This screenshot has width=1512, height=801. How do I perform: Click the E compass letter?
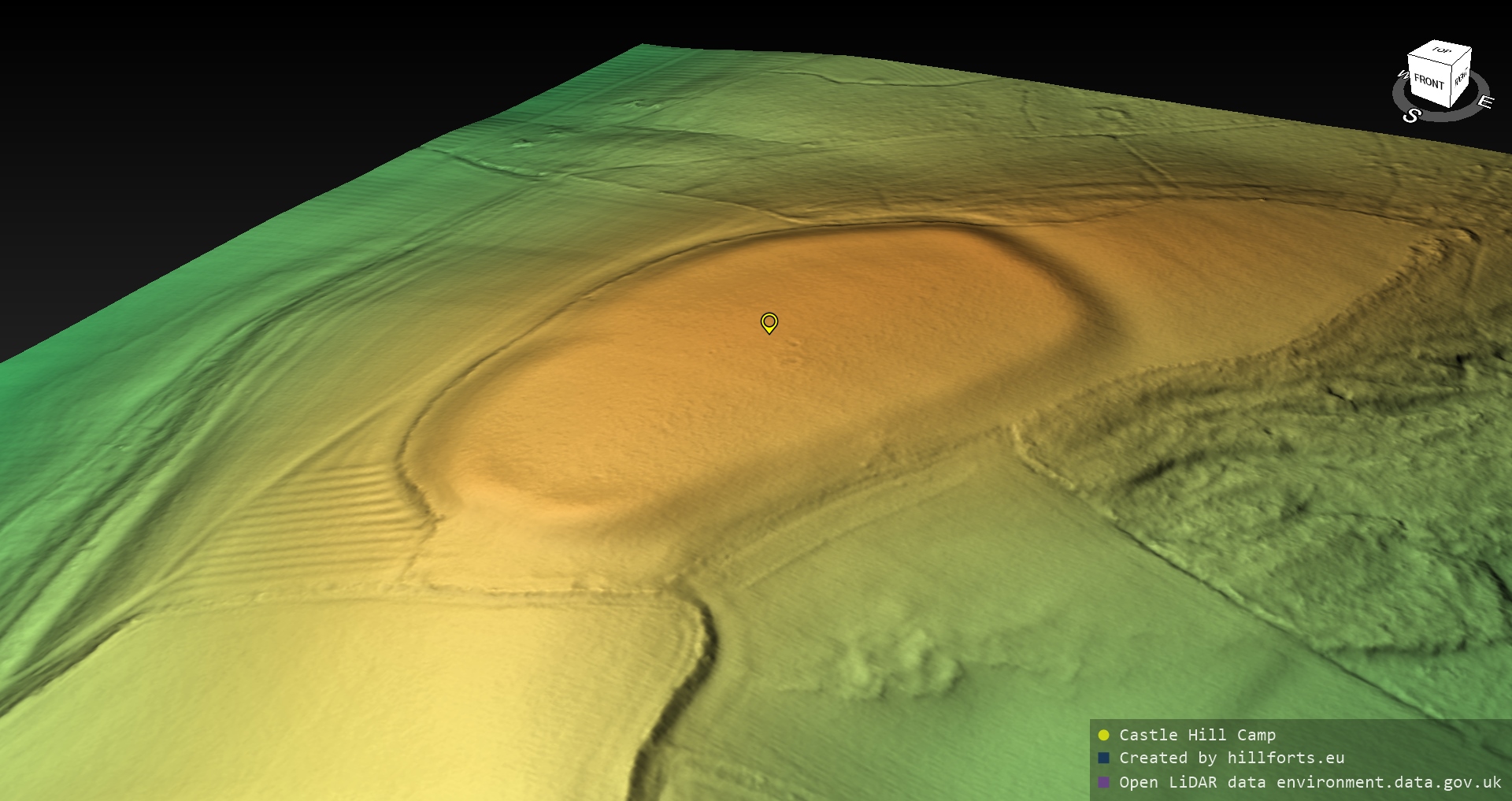tap(1484, 102)
